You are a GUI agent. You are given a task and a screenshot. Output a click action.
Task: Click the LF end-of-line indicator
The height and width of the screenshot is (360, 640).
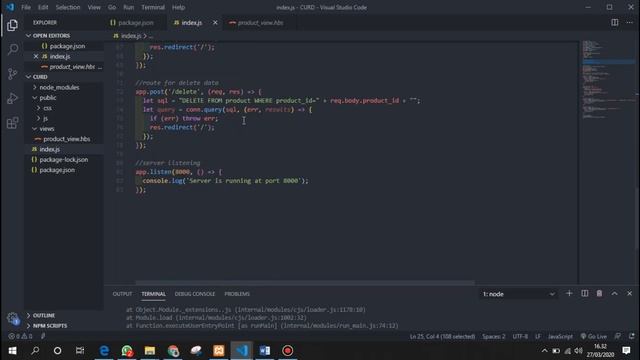[x=538, y=336]
